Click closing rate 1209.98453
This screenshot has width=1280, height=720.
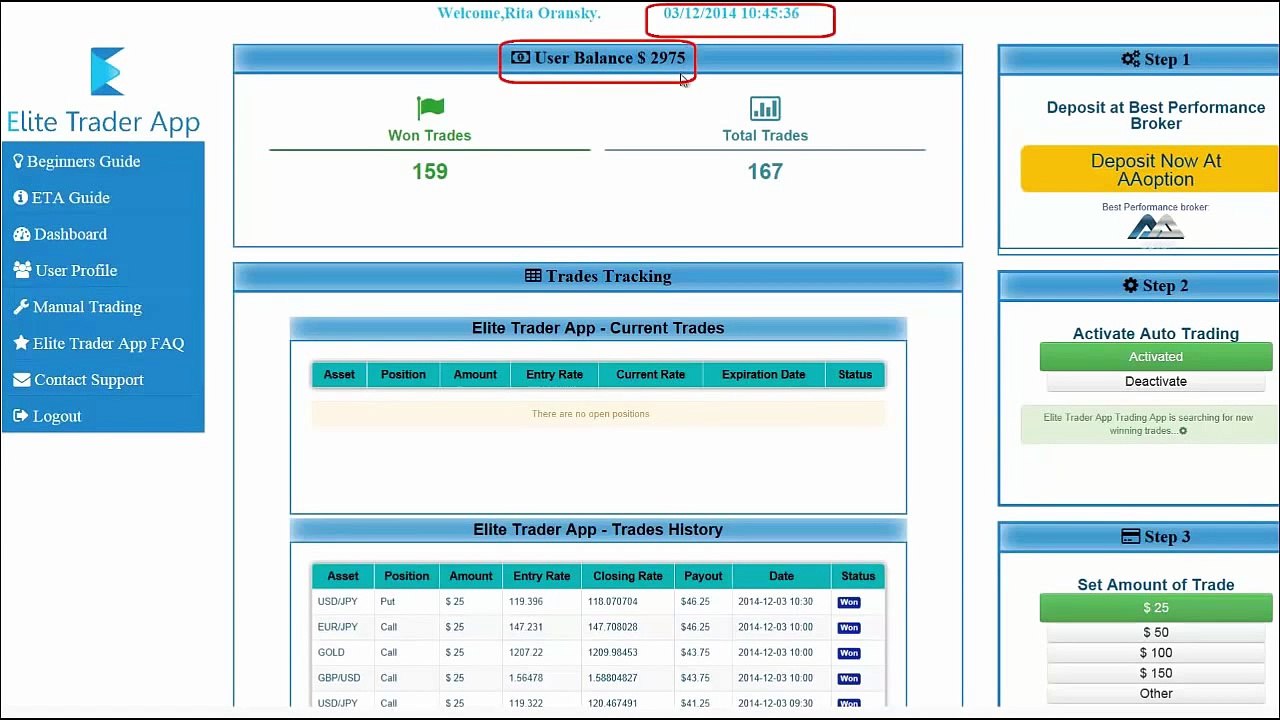coord(615,653)
